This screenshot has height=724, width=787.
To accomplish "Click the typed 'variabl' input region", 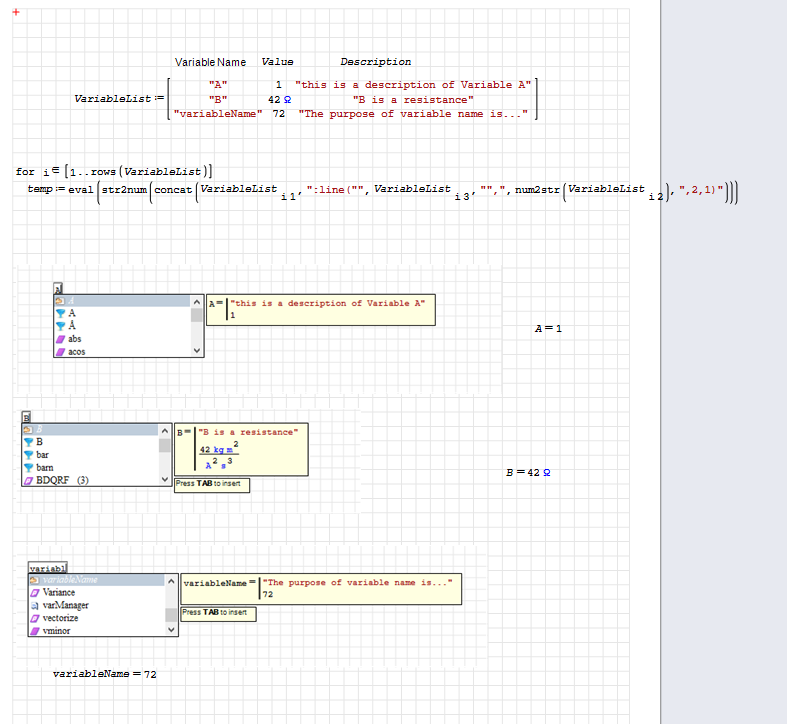I will coord(48,568).
